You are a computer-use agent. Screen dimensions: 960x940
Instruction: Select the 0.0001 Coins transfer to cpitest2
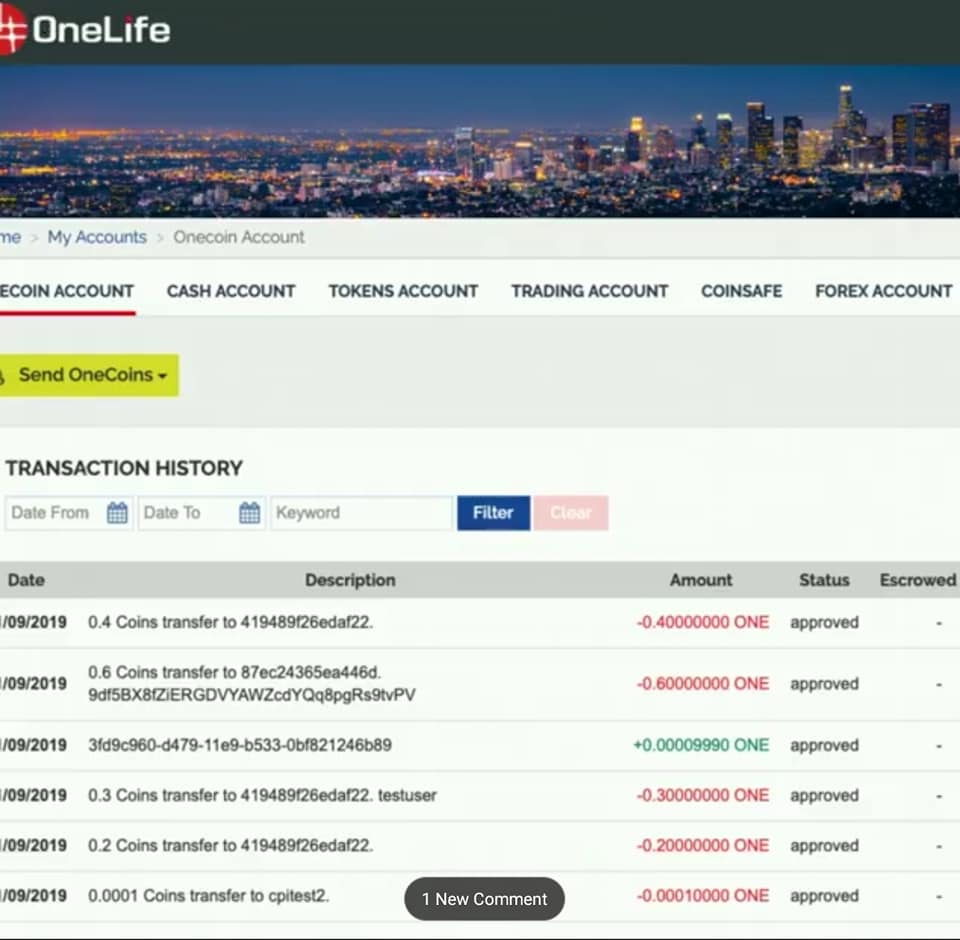coord(209,896)
